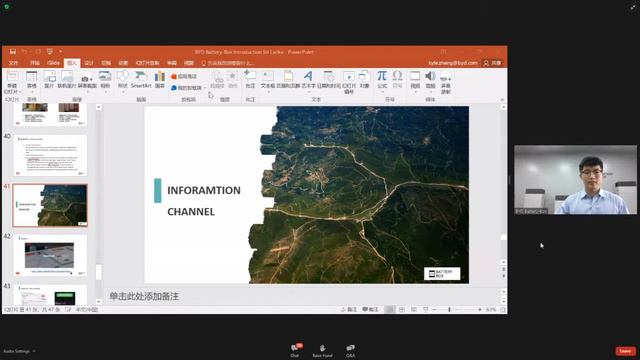Click the zoom slider handle in status bar
This screenshot has height=360, width=640.
(x=449, y=310)
